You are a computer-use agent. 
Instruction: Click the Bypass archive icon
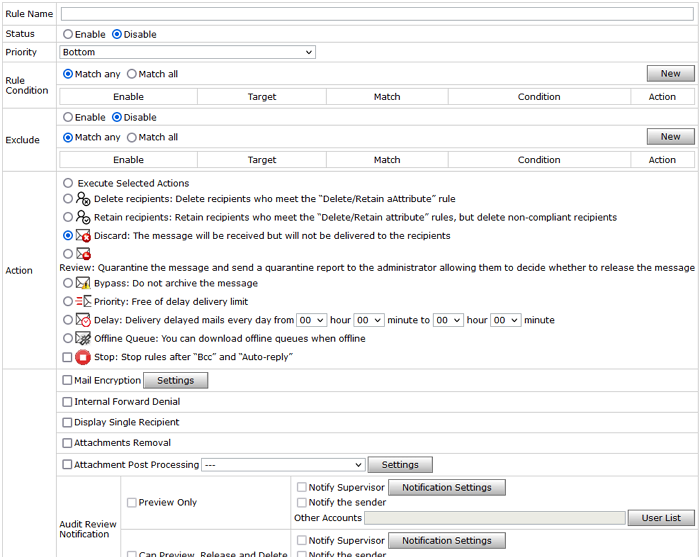pyautogui.click(x=84, y=283)
